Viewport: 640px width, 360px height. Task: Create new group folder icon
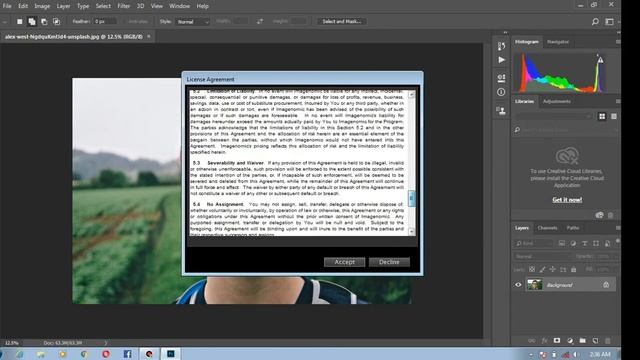[582, 340]
